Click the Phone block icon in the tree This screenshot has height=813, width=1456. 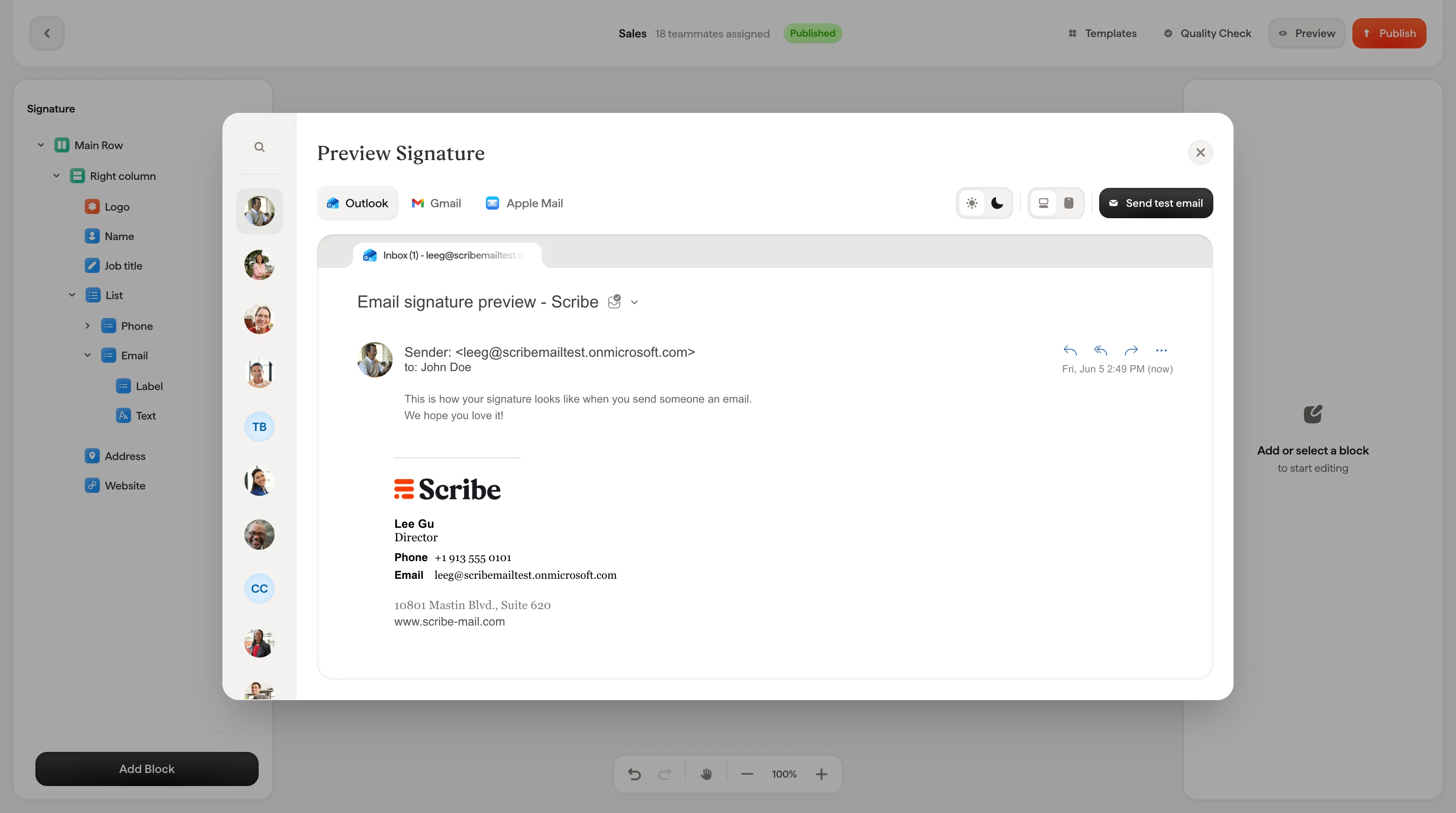109,326
